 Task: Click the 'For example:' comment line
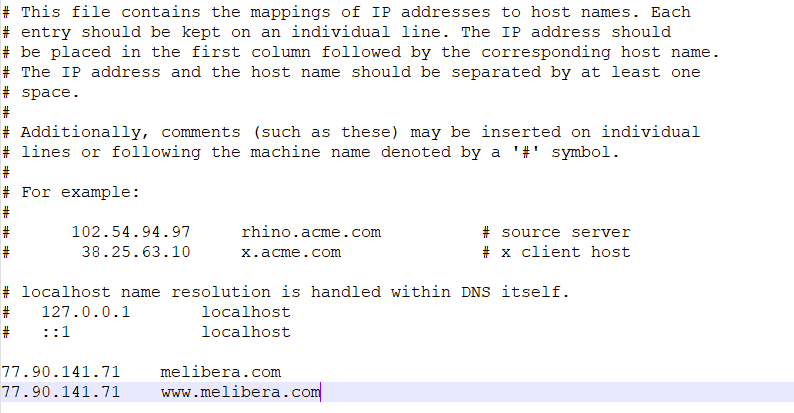click(x=80, y=192)
